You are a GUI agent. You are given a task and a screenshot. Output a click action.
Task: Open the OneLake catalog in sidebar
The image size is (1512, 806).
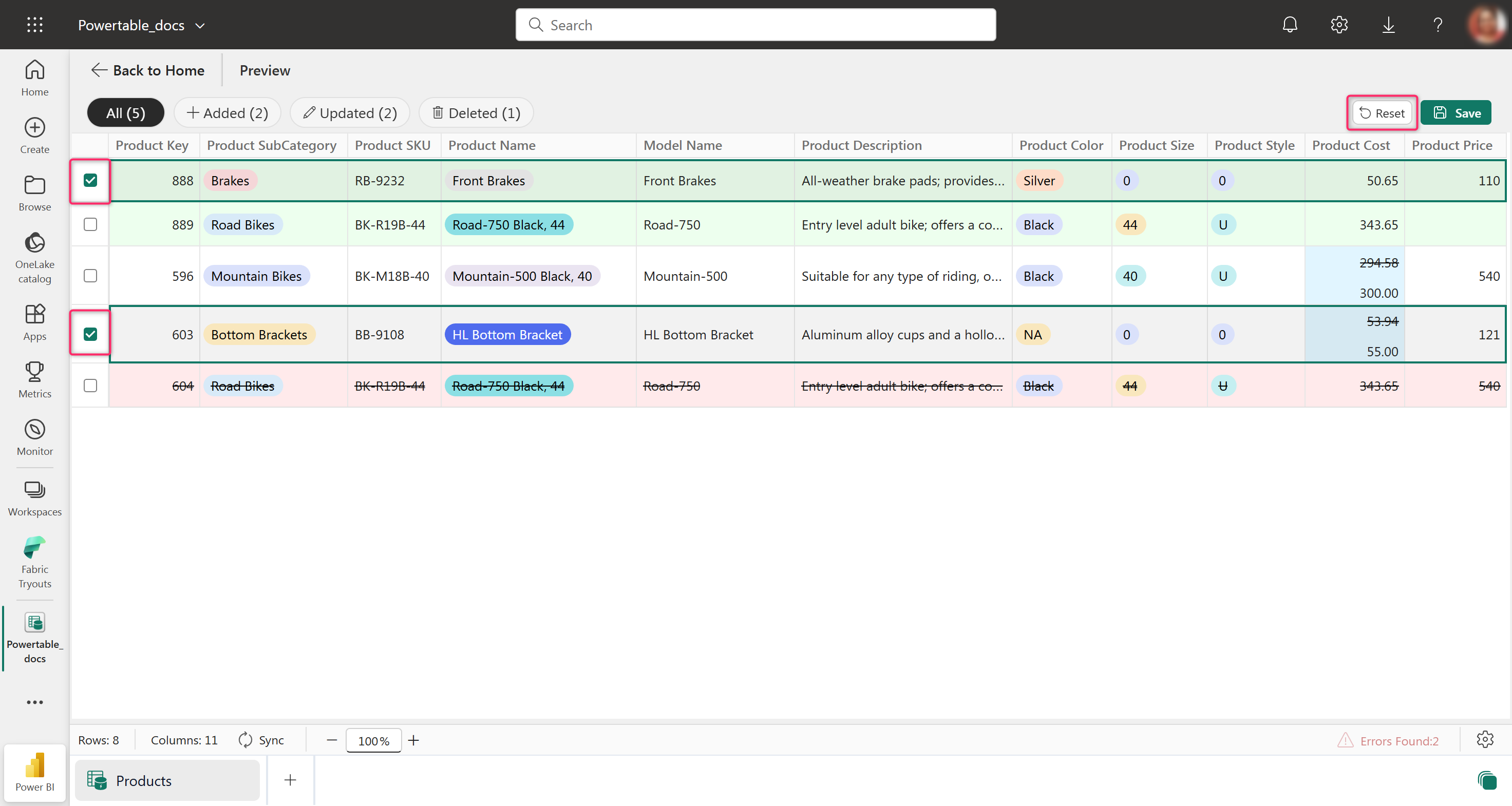34,258
